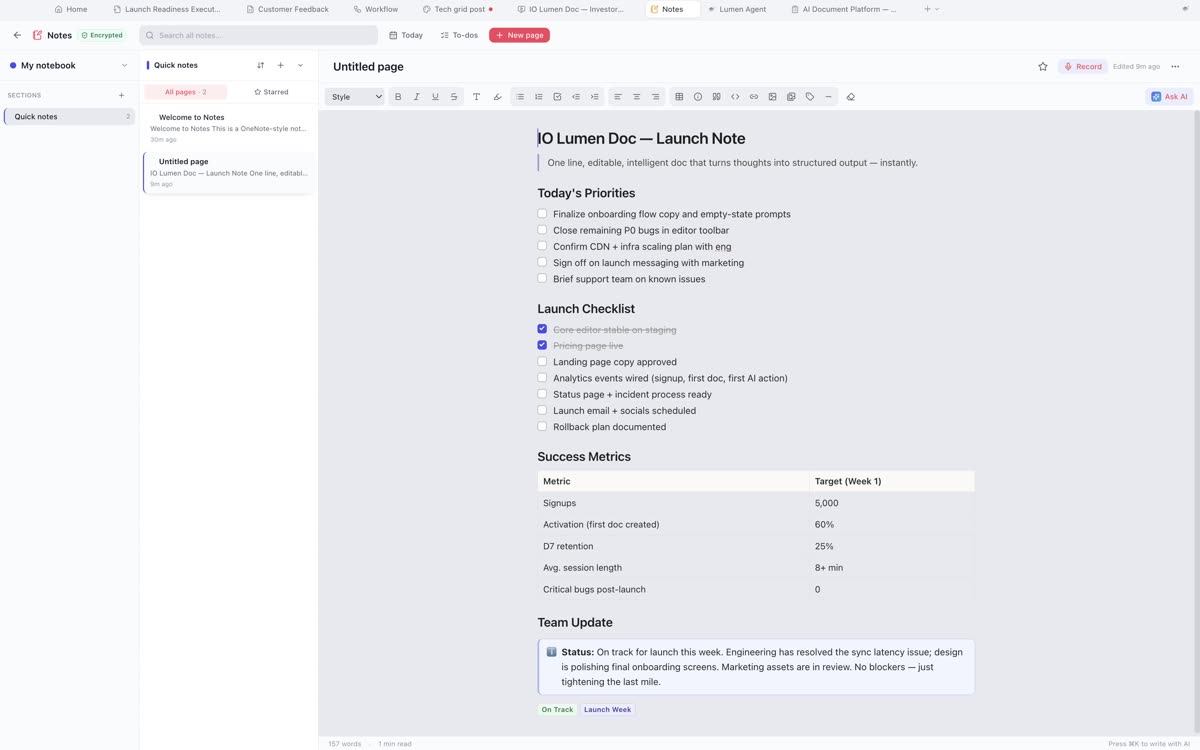
Task: Add a new page to Quick notes
Action: pyautogui.click(x=281, y=65)
